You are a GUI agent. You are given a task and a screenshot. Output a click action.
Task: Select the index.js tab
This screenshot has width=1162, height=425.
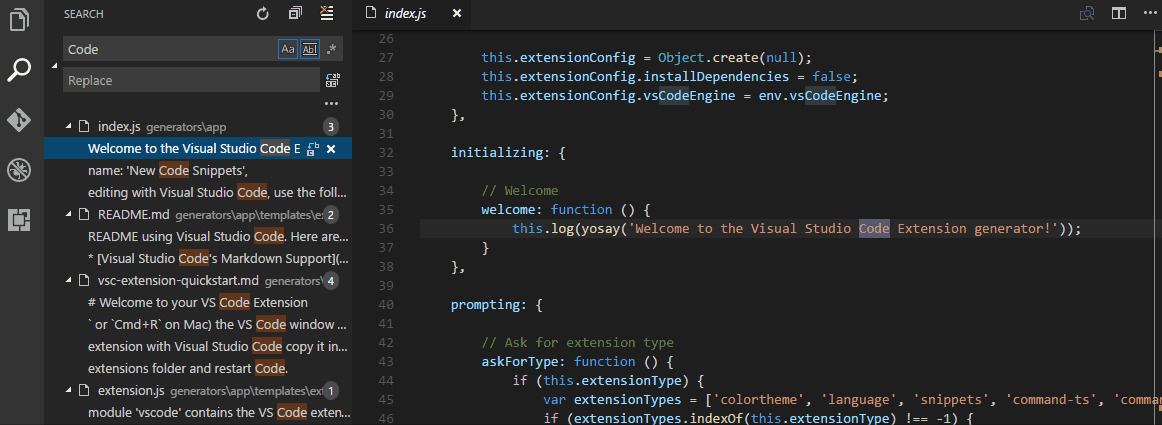pyautogui.click(x=405, y=14)
